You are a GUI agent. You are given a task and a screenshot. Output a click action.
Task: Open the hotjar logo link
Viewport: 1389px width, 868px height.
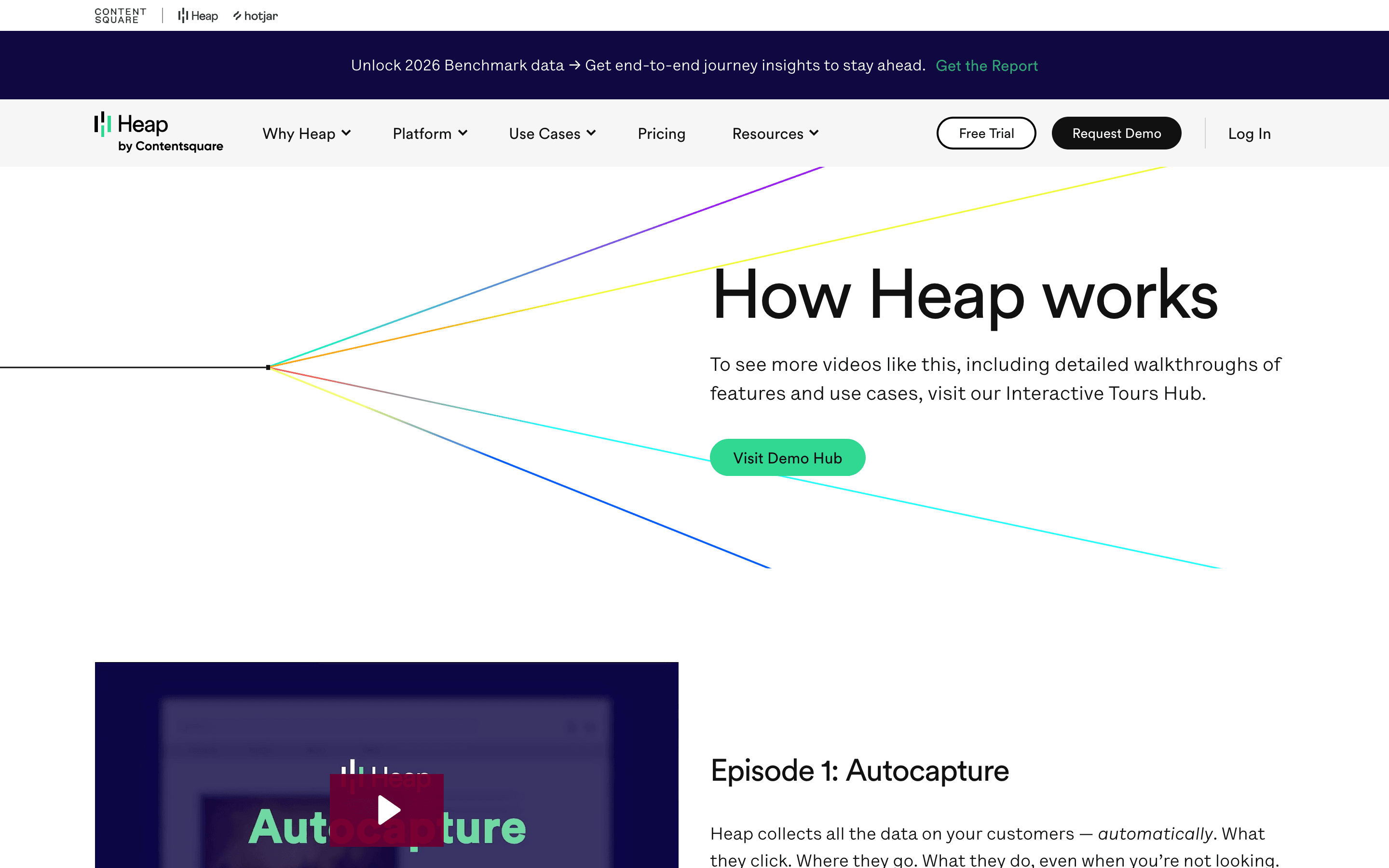pos(256,15)
